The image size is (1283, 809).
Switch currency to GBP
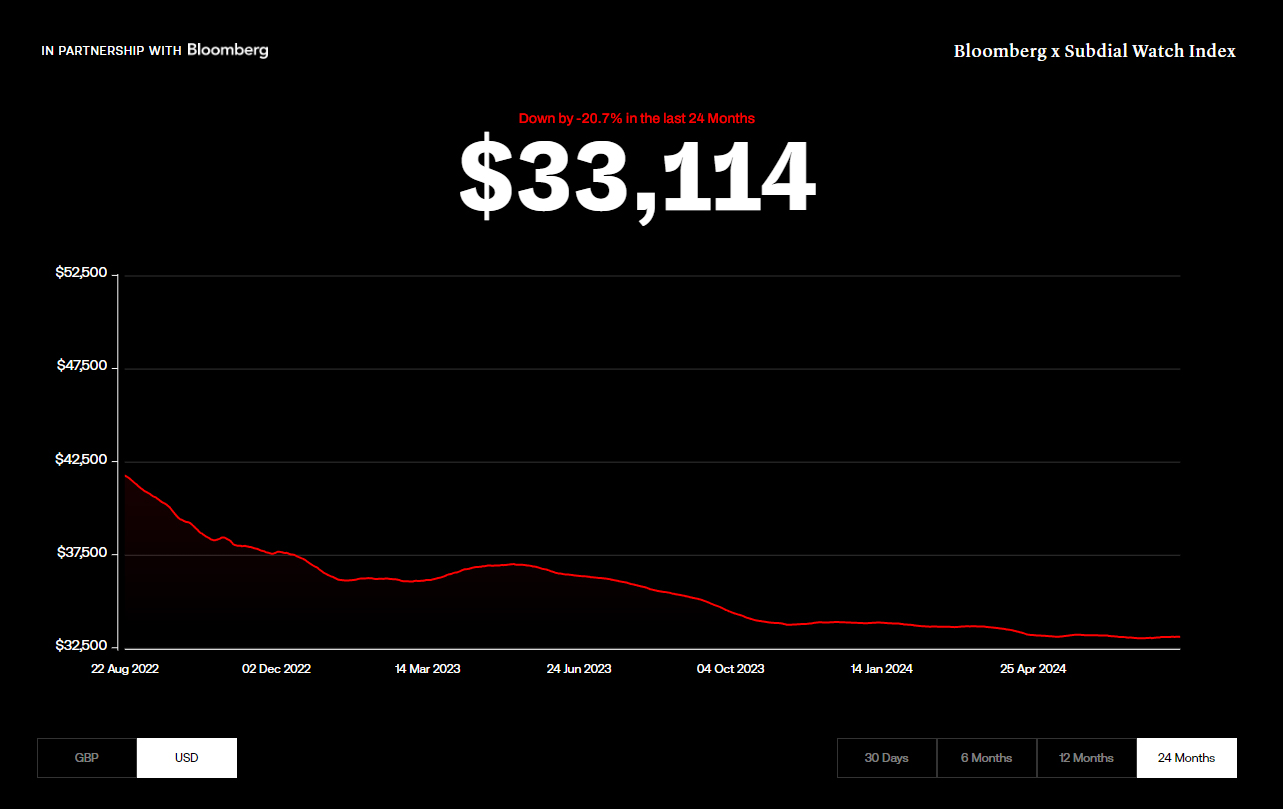click(87, 758)
